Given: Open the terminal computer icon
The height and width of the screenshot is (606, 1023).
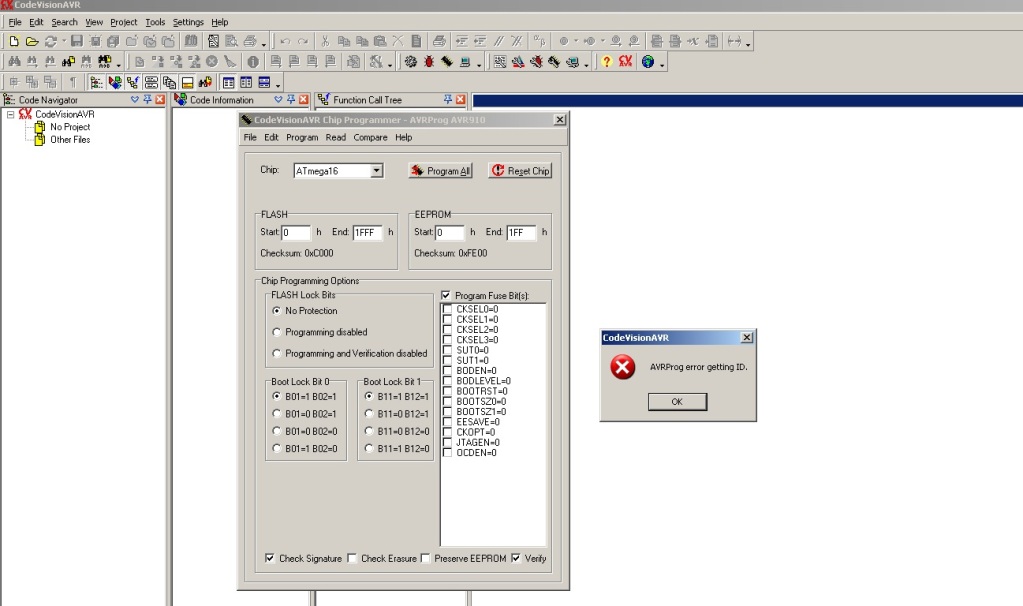Looking at the screenshot, I should [x=465, y=62].
